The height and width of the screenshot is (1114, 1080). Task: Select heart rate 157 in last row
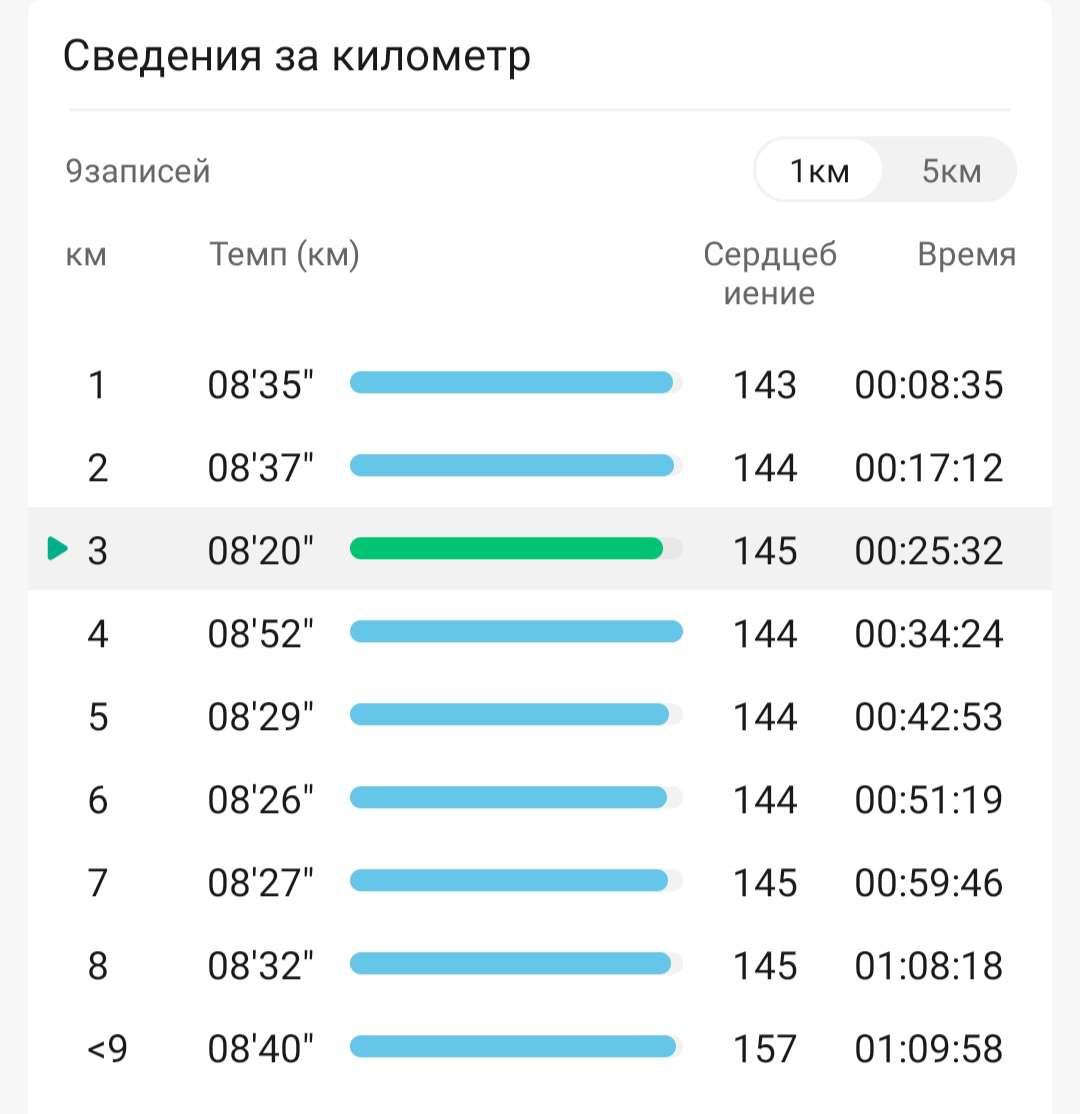tap(765, 1049)
